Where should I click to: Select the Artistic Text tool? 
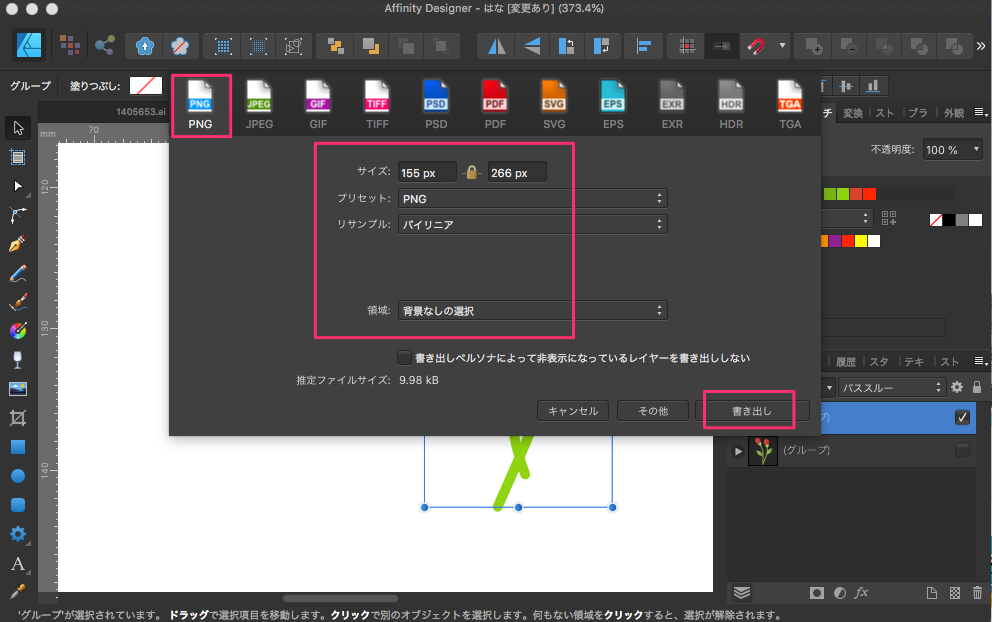[x=18, y=564]
